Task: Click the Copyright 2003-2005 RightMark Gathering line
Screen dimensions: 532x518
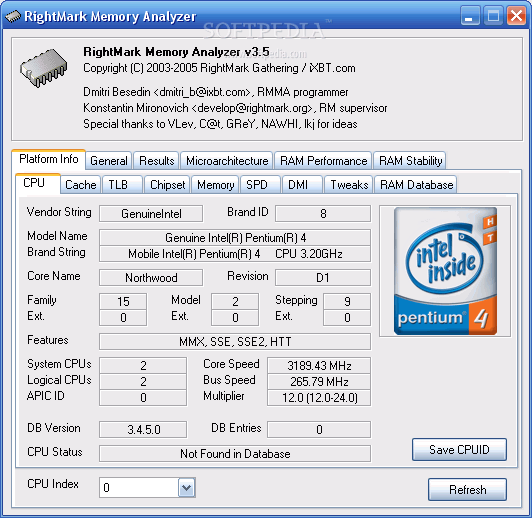Action: click(220, 68)
